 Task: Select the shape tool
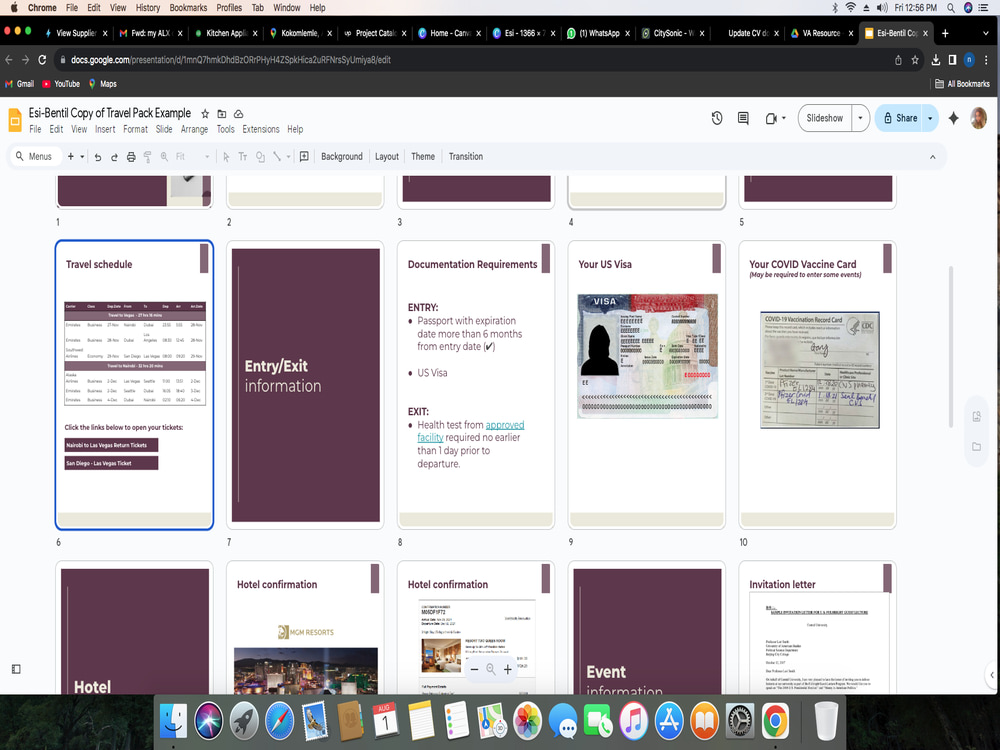260,157
